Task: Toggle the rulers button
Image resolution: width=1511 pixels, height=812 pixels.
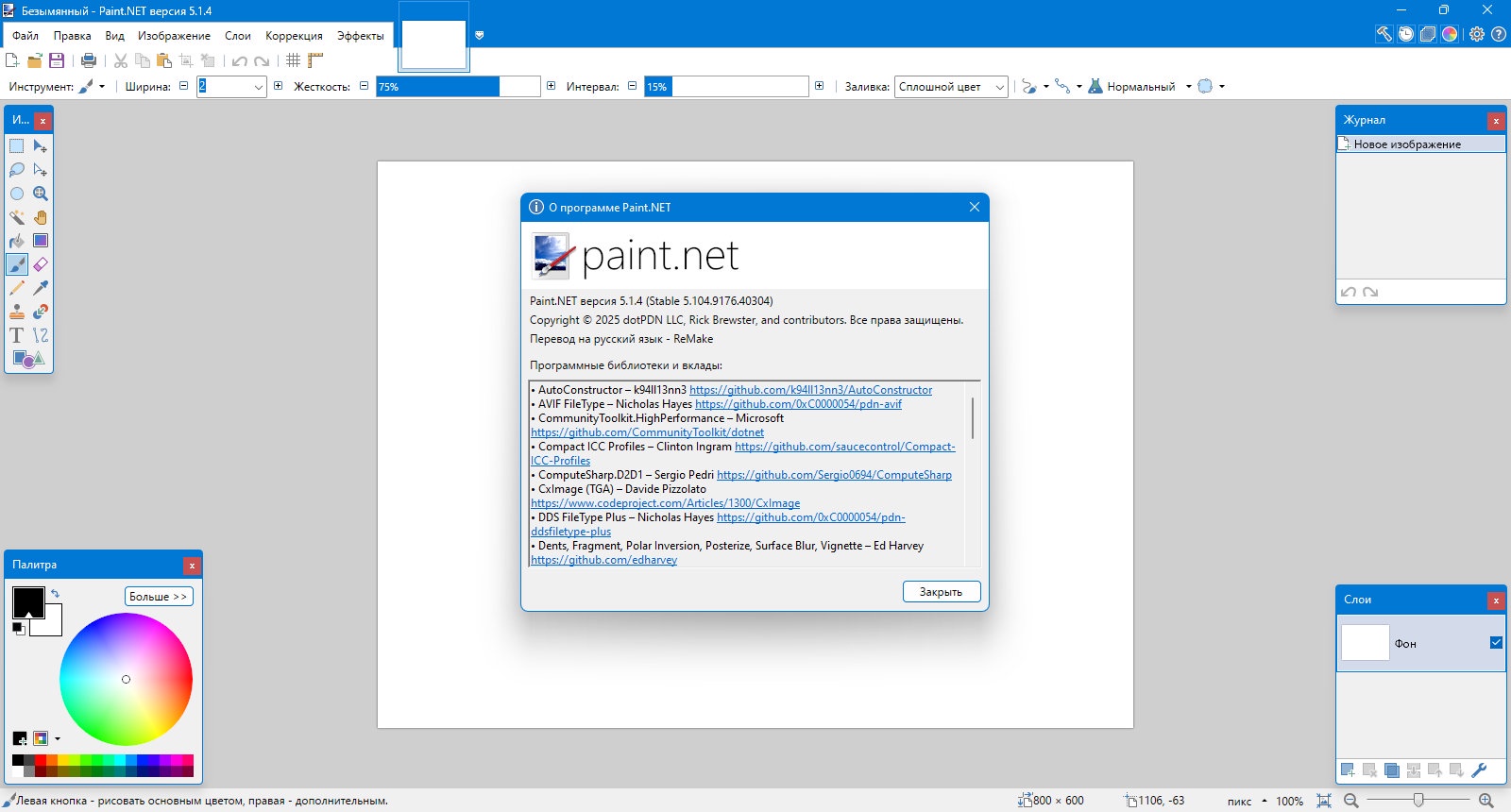Action: 315,60
